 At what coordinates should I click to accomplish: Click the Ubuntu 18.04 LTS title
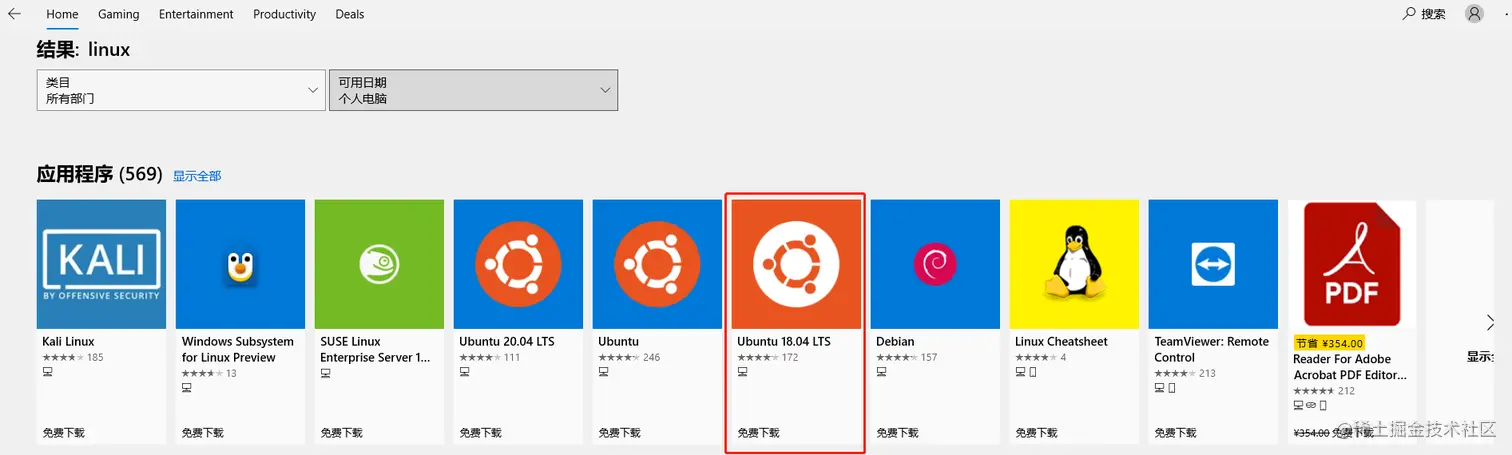[784, 342]
